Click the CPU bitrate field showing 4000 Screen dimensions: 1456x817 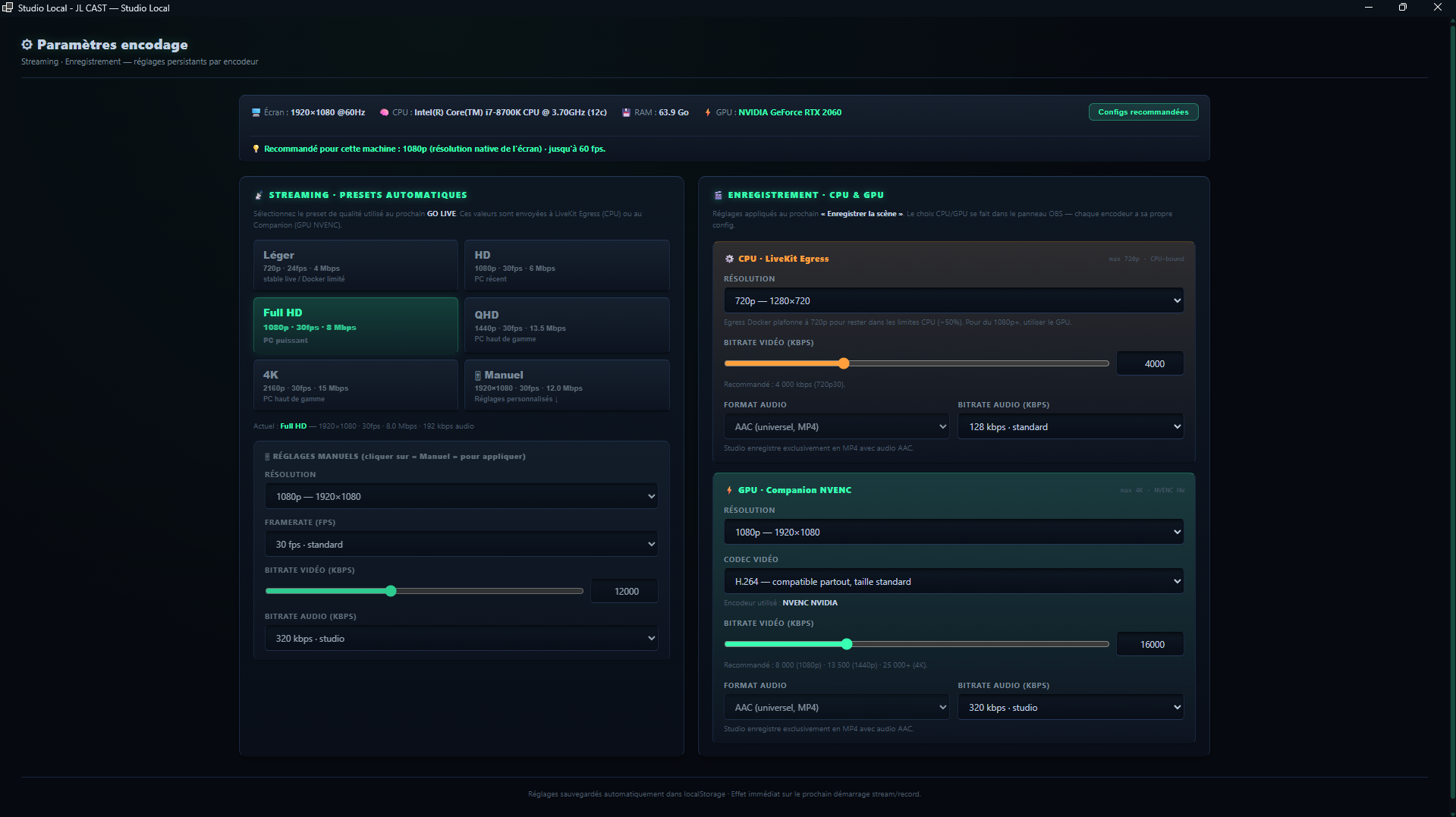[x=1150, y=363]
